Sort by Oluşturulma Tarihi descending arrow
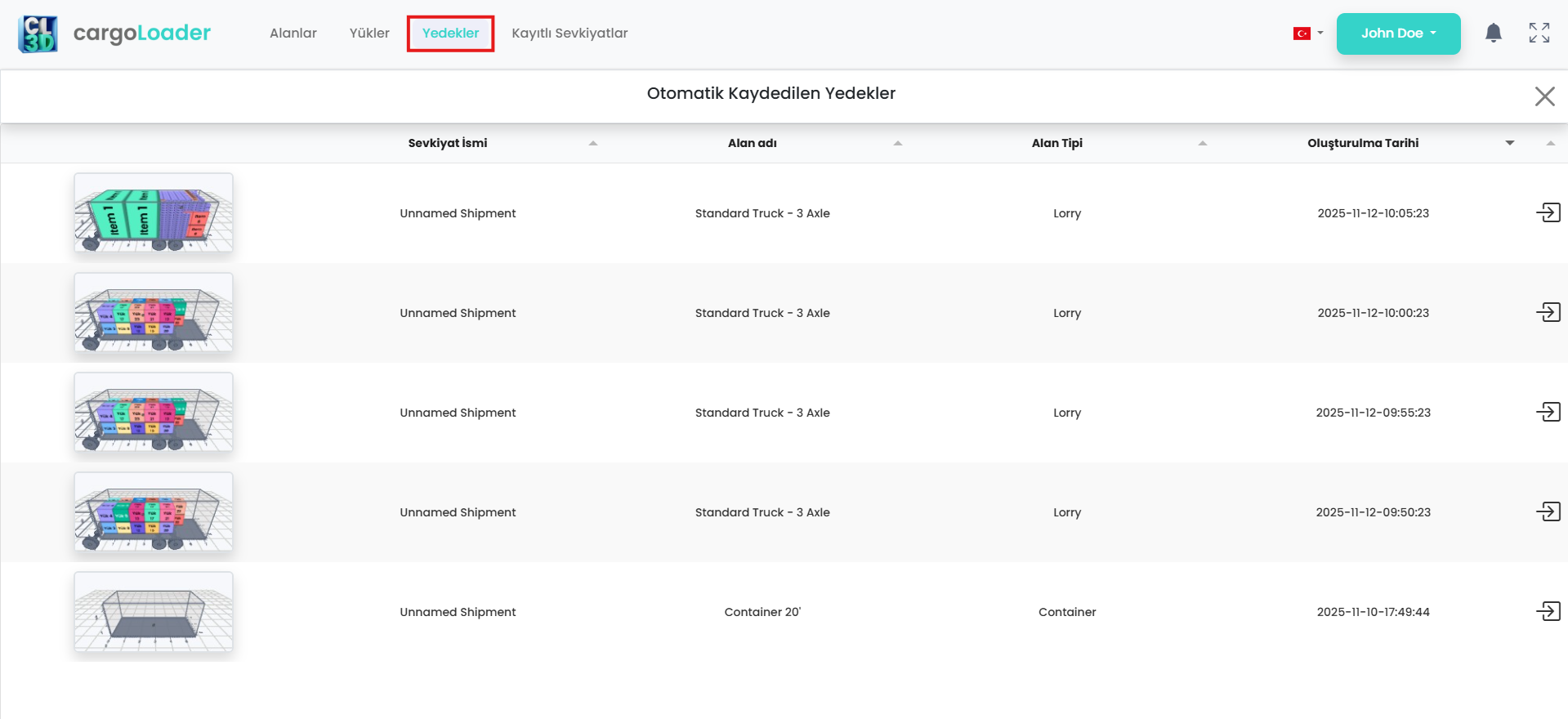Viewport: 1568px width, 719px height. [1509, 143]
